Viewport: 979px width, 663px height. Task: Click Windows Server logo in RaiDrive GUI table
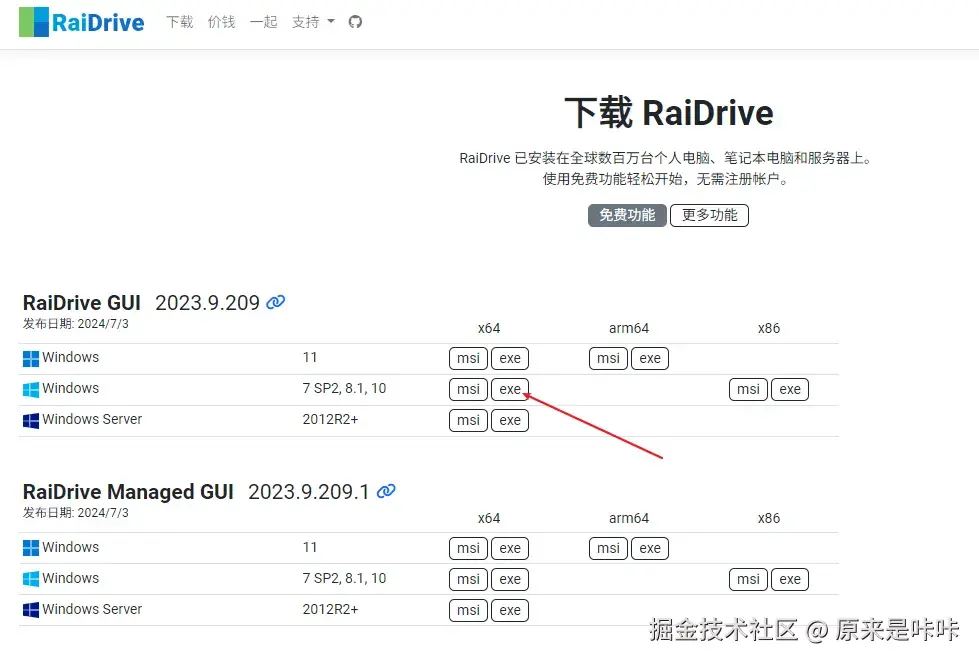(x=31, y=420)
